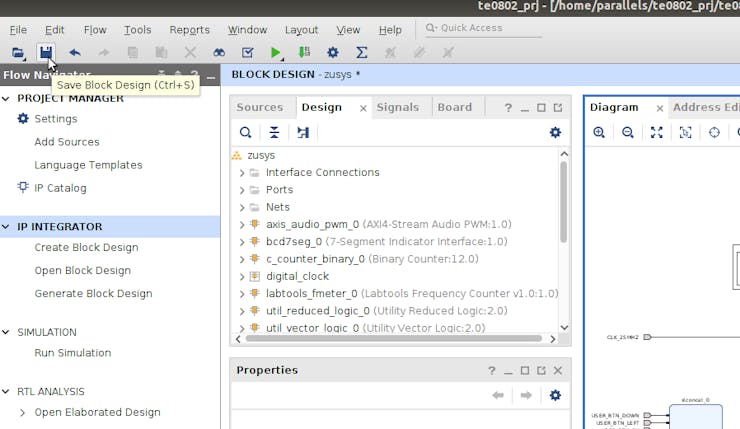
Task: Open IP Catalog
Action: point(60,188)
